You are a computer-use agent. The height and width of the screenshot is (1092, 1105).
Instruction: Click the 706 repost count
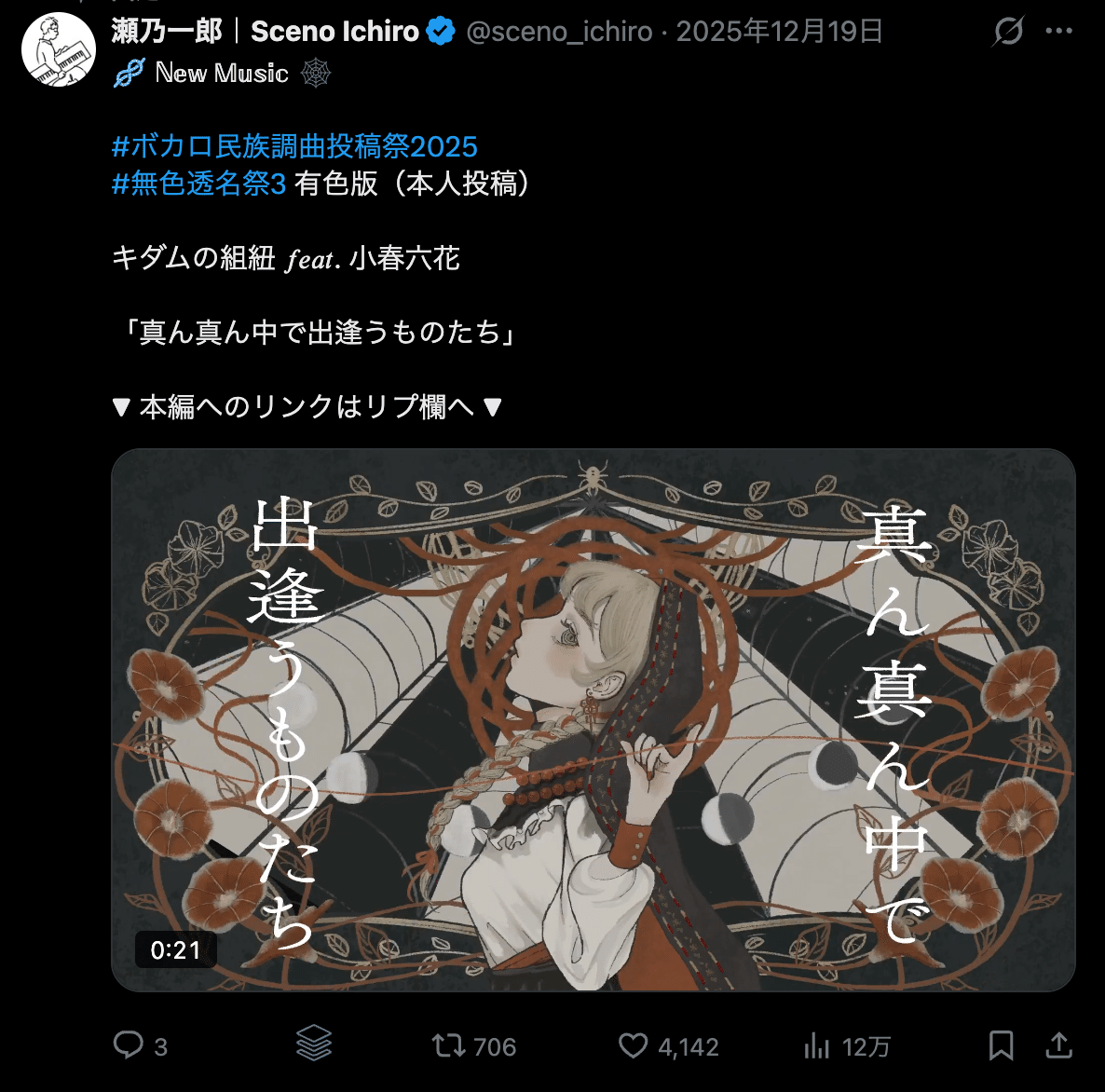[495, 1047]
